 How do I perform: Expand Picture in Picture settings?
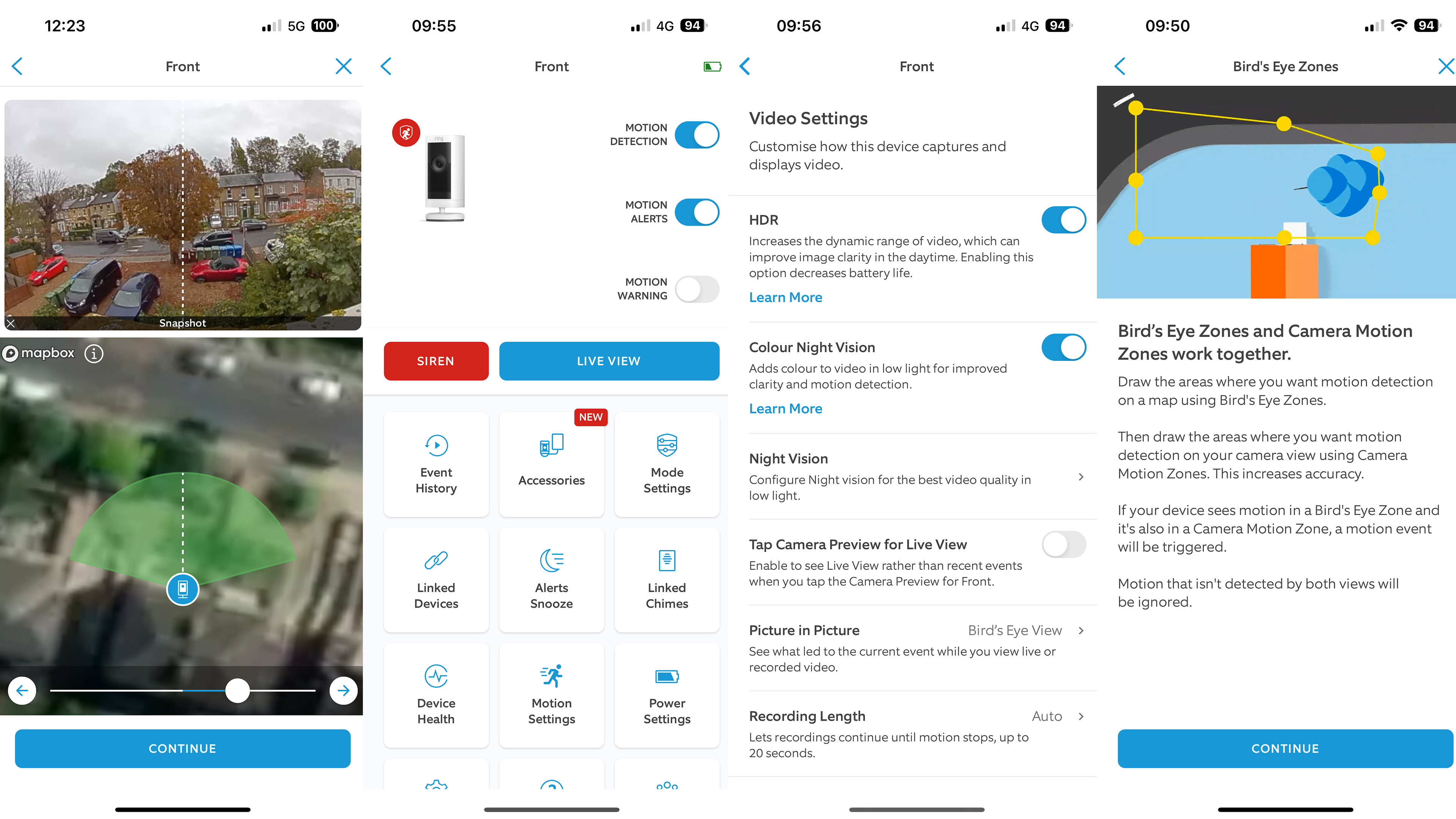coord(1080,630)
